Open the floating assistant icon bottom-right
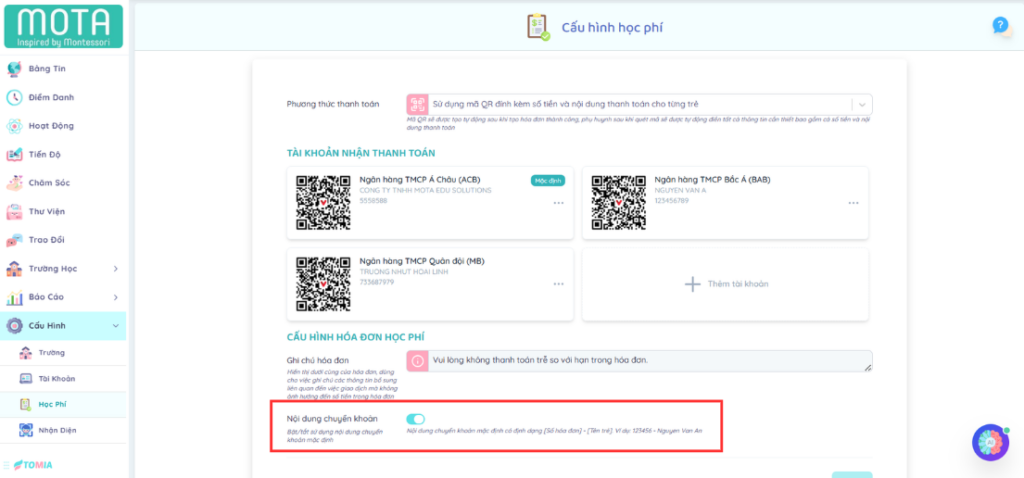Screen dimensions: 1024x478 click(990, 441)
